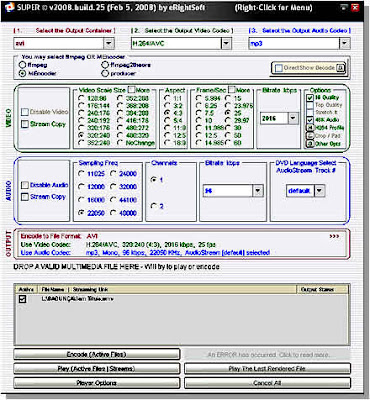370x400 pixels.
Task: Choose aspect ratio 3:2
Action: [167, 106]
